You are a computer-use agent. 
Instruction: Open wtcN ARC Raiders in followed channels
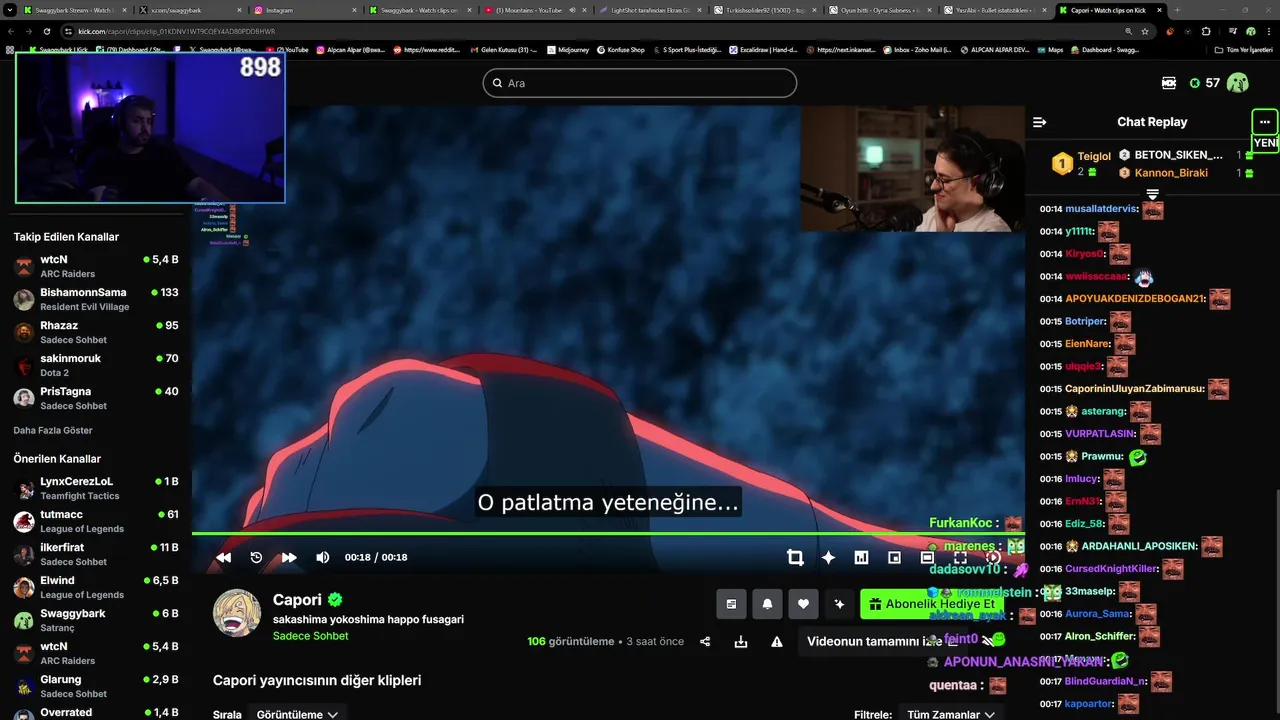pos(96,266)
